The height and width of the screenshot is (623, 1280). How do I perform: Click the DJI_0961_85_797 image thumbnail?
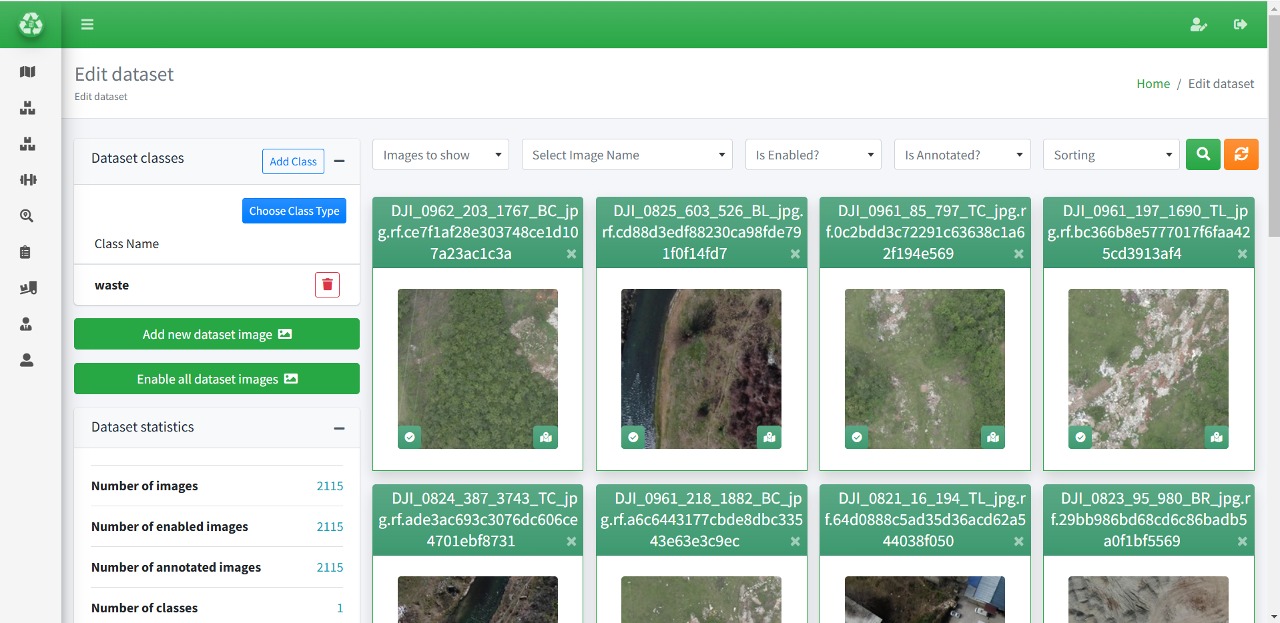[925, 369]
